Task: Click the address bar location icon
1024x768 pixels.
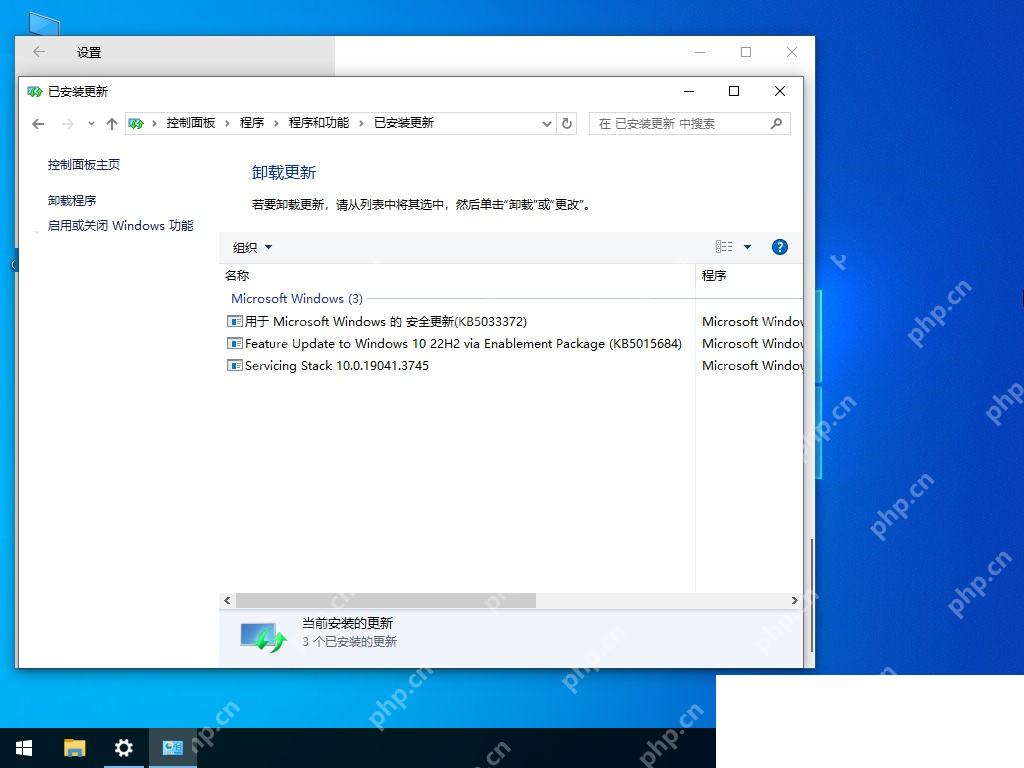Action: point(136,123)
